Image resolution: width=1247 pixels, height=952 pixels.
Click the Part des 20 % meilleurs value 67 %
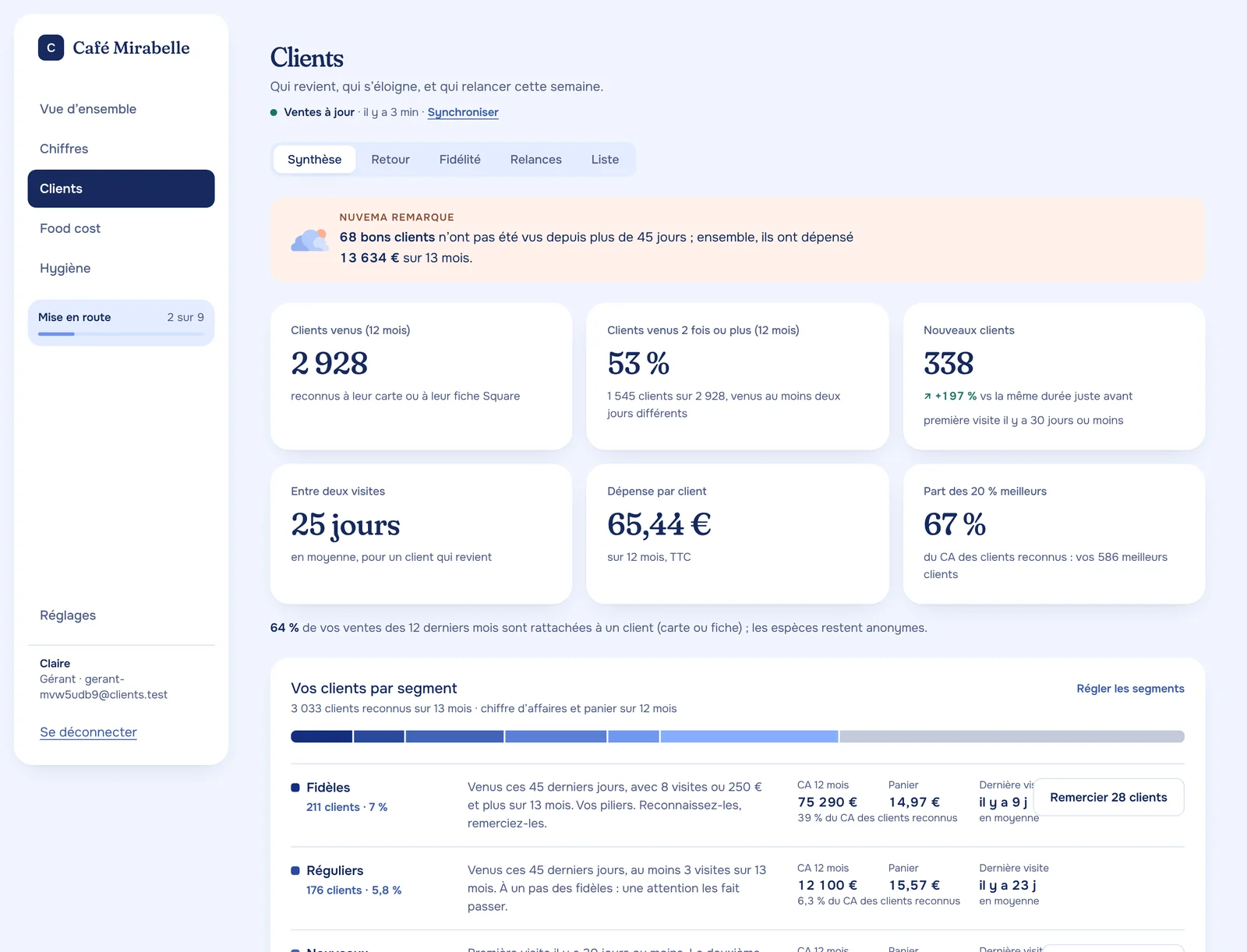955,525
